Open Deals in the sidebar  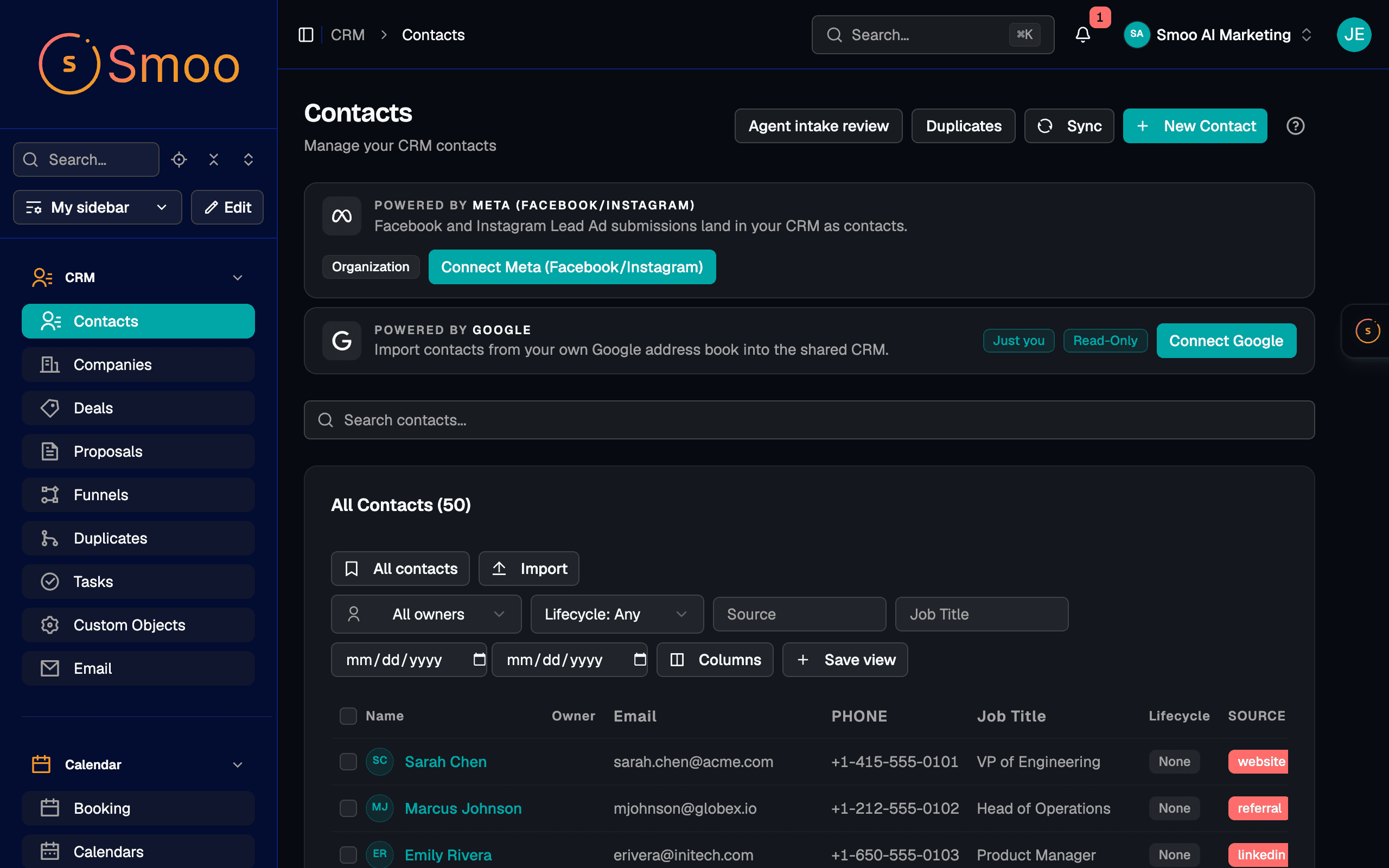tap(138, 408)
